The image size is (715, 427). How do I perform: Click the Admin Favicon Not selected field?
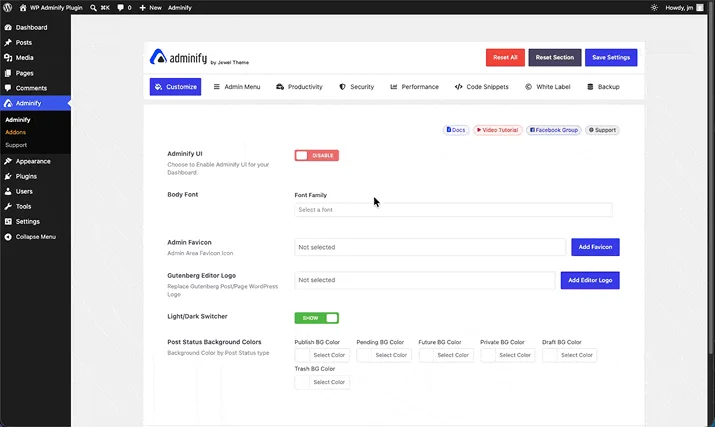click(x=430, y=247)
